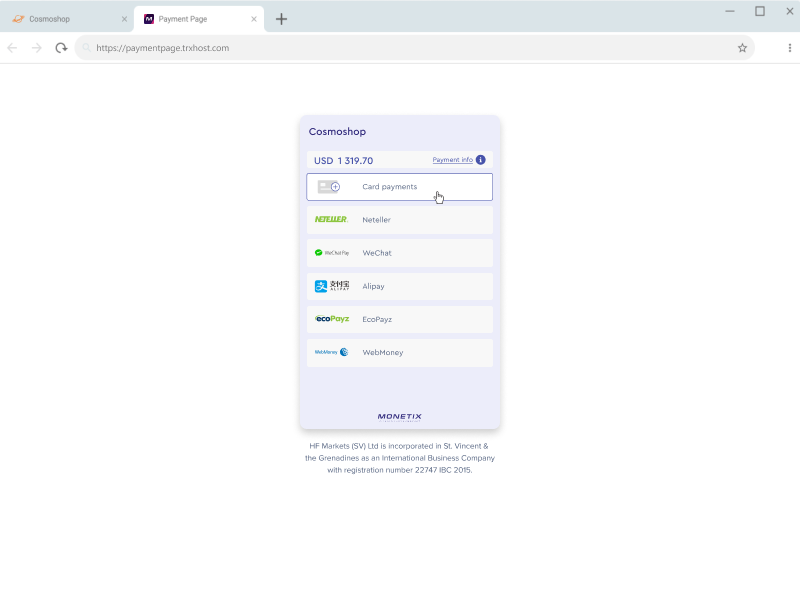Click the ecoPayz logo
The height and width of the screenshot is (600, 800).
click(332, 319)
